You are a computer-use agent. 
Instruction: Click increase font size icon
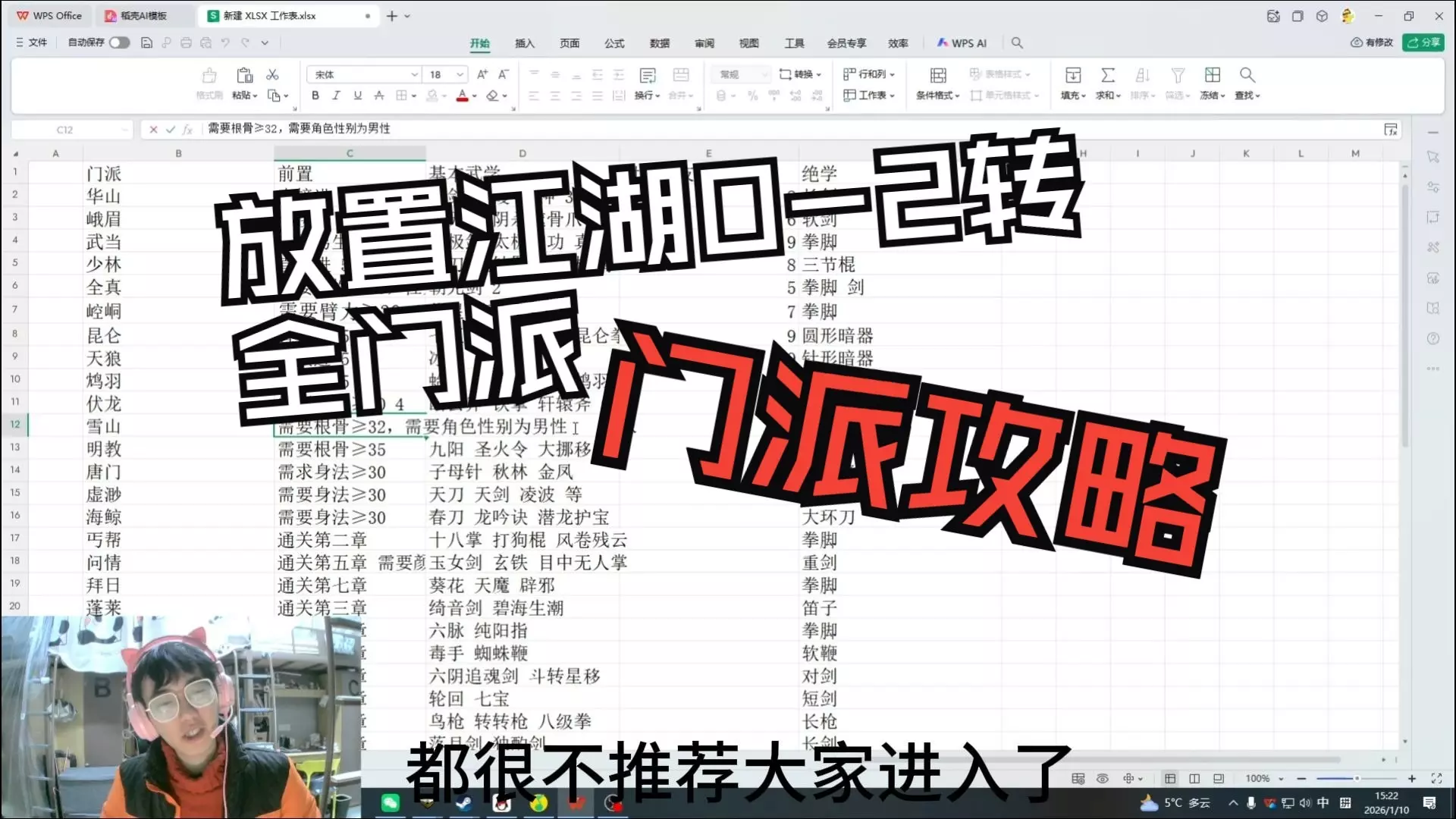coord(482,74)
